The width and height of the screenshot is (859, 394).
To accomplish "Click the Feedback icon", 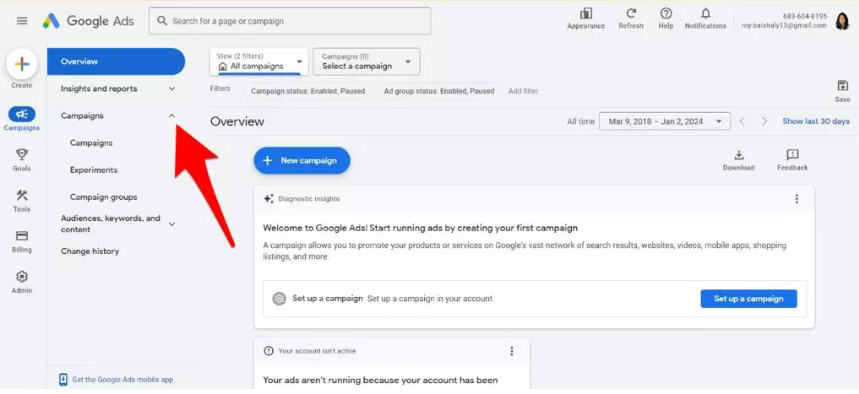I will (792, 155).
